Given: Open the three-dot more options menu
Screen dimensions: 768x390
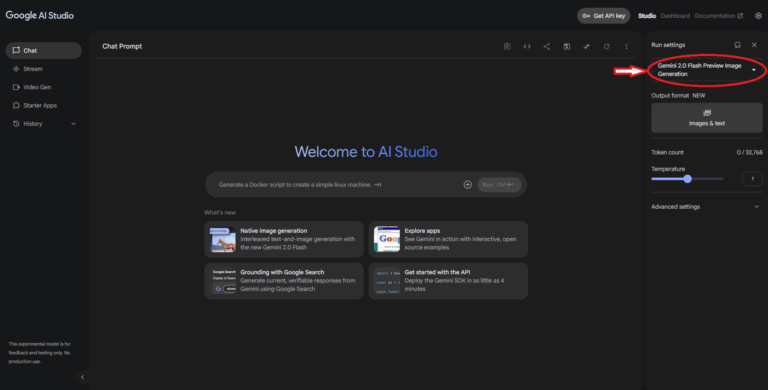Looking at the screenshot, I should pos(626,47).
